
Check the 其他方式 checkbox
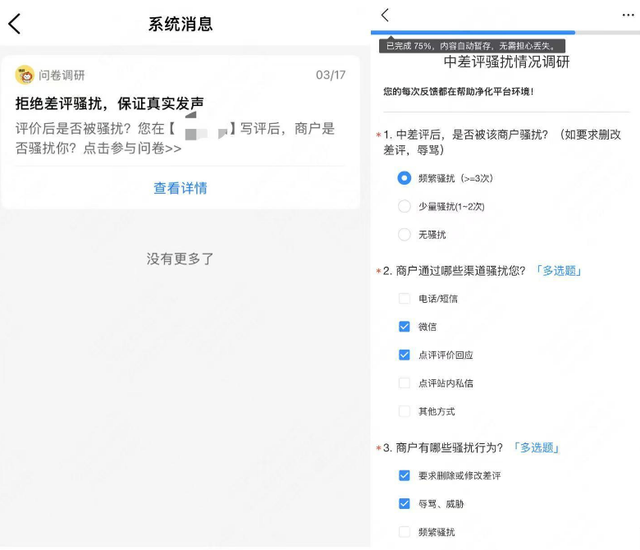click(404, 411)
